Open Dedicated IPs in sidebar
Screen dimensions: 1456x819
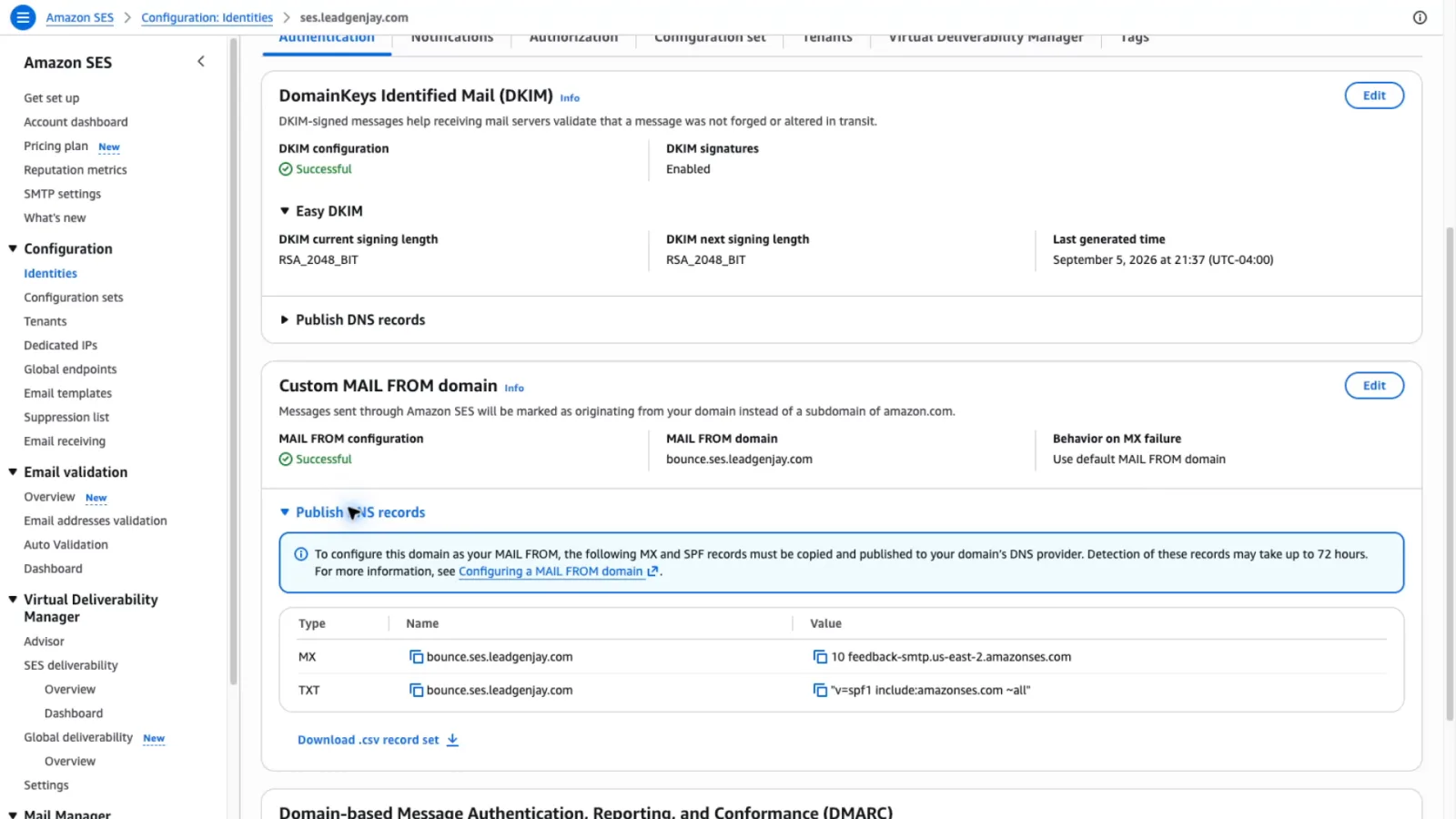coord(60,346)
